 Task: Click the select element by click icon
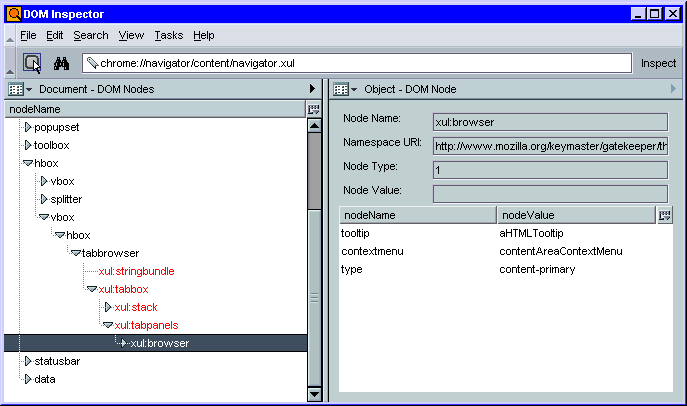tap(32, 63)
